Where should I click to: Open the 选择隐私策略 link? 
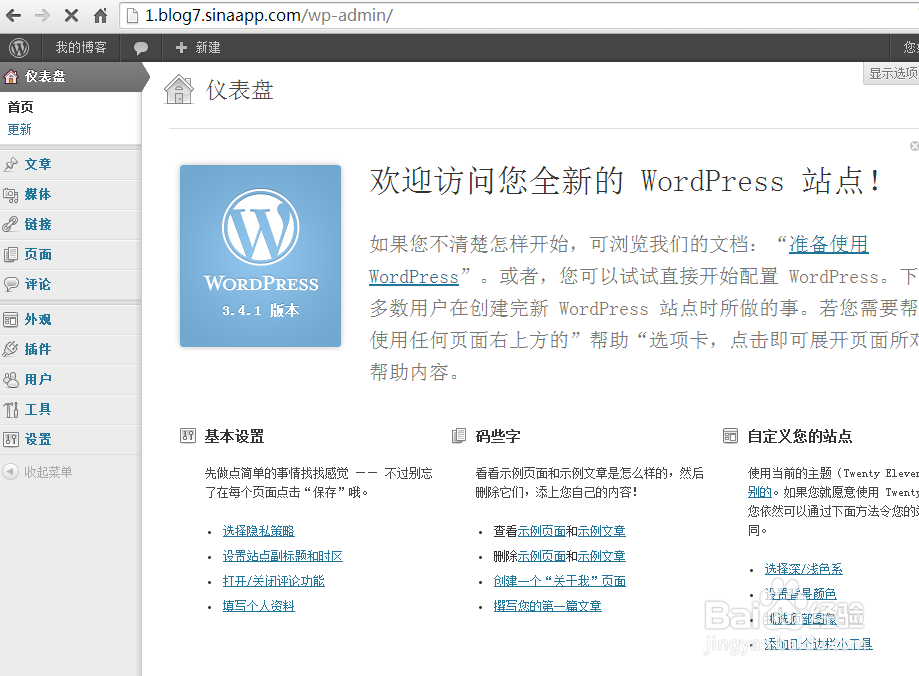pos(258,531)
